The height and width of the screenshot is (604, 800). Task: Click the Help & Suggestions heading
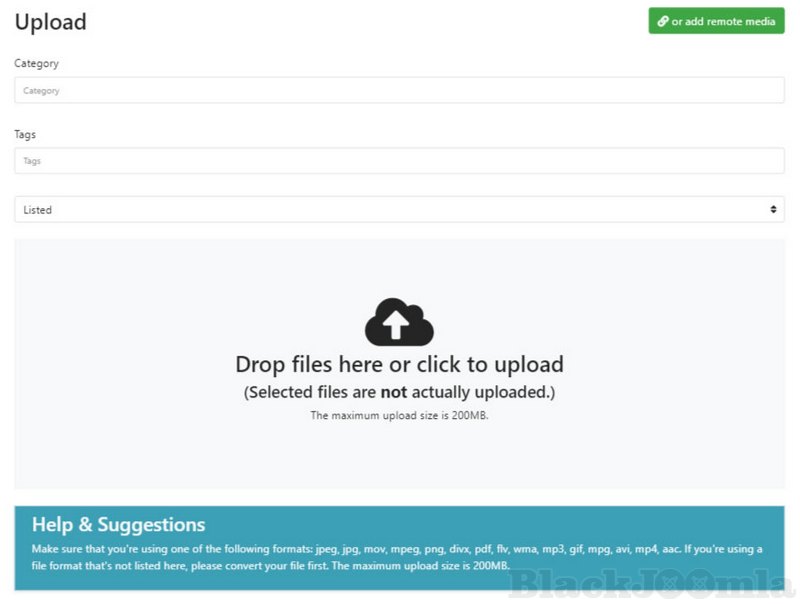point(118,524)
